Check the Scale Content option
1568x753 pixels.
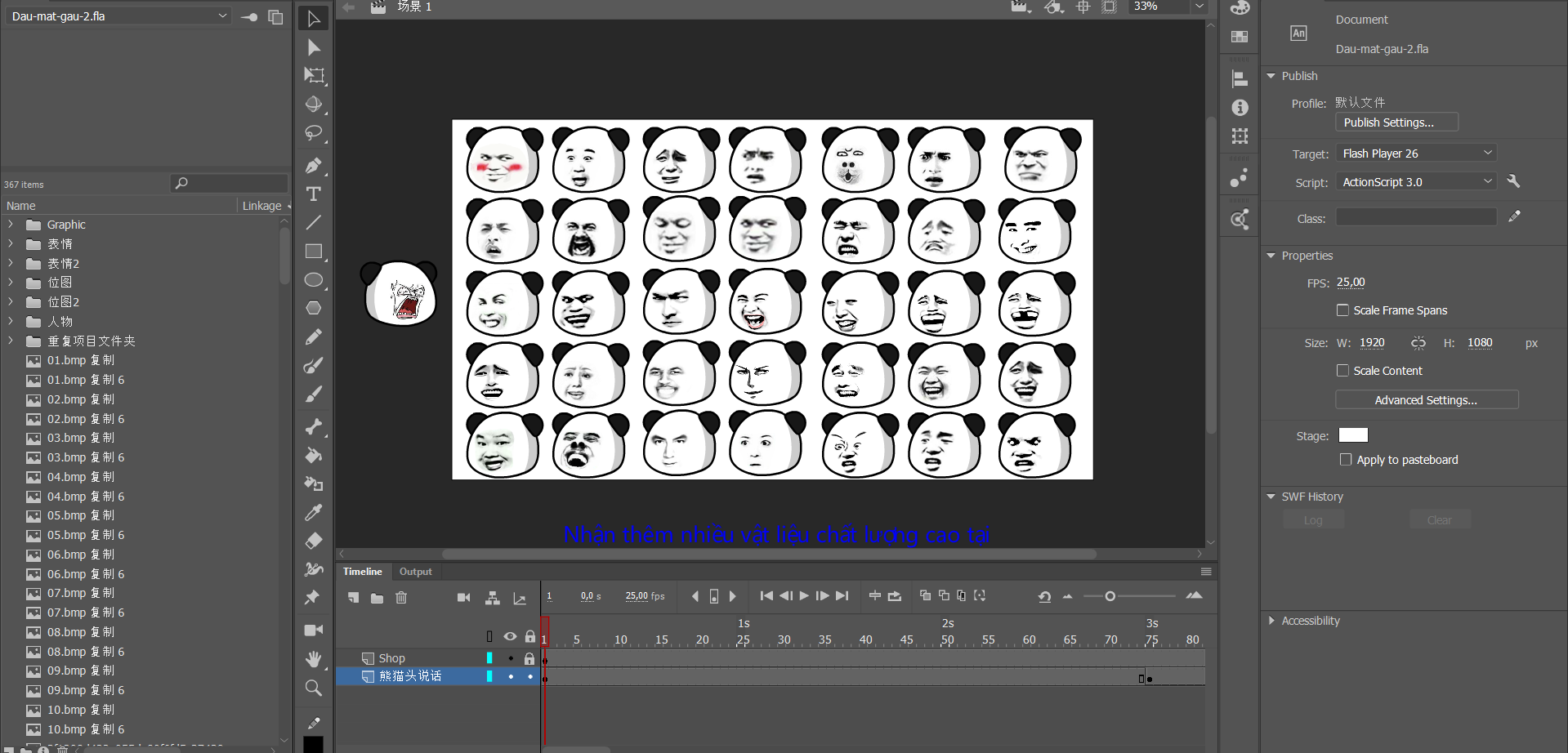tap(1342, 371)
